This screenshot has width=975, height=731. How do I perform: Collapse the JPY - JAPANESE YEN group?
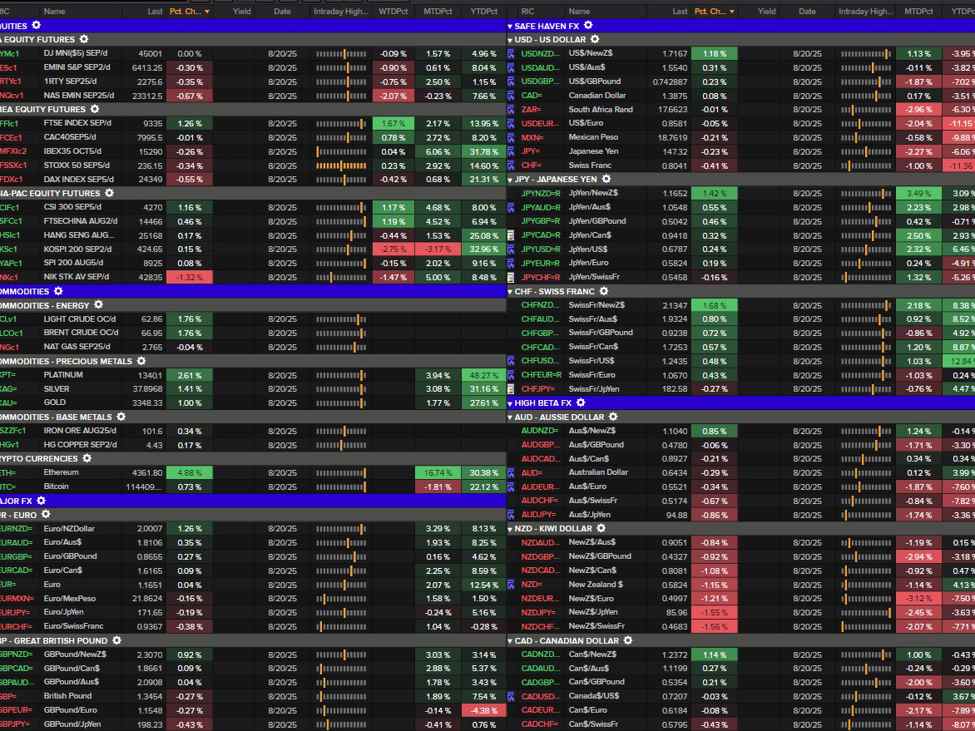point(510,180)
